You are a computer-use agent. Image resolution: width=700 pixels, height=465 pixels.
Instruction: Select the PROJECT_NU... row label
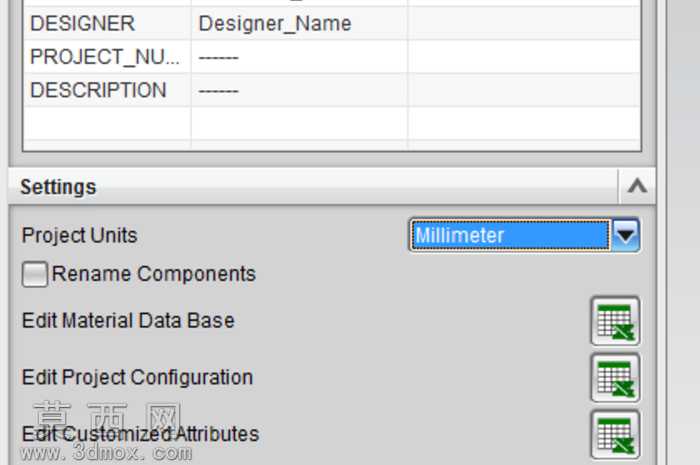pos(107,57)
